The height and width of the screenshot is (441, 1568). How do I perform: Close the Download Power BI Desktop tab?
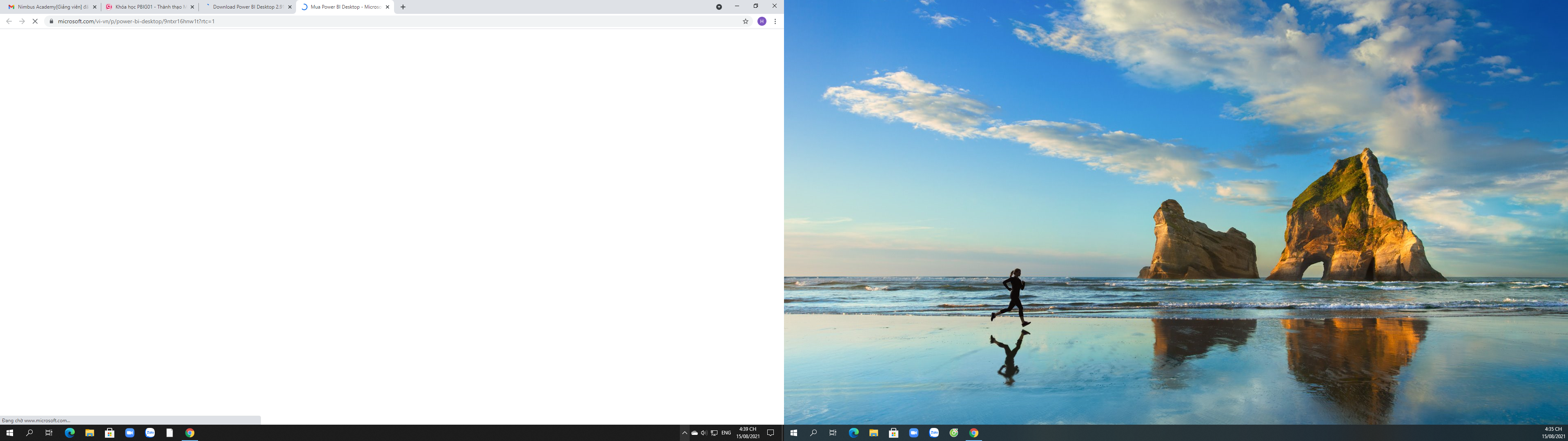(x=290, y=7)
